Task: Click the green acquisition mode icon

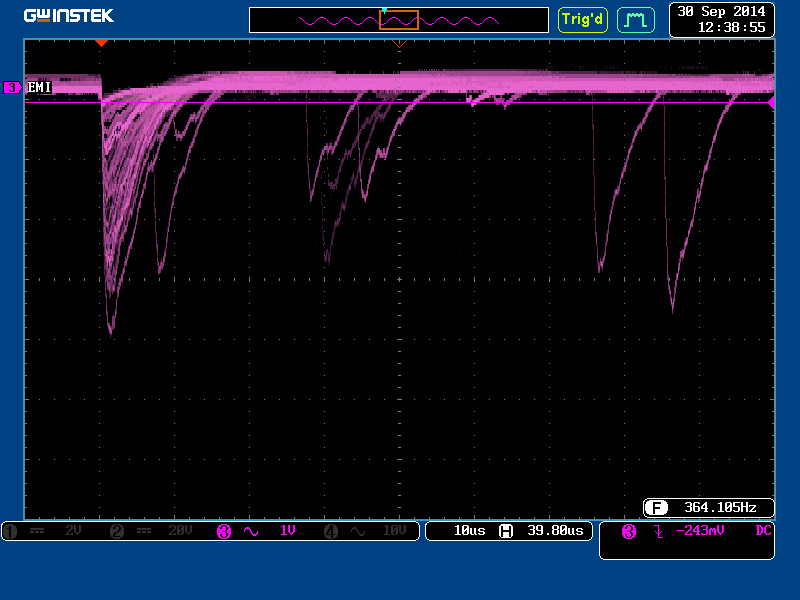Action: coord(636,20)
